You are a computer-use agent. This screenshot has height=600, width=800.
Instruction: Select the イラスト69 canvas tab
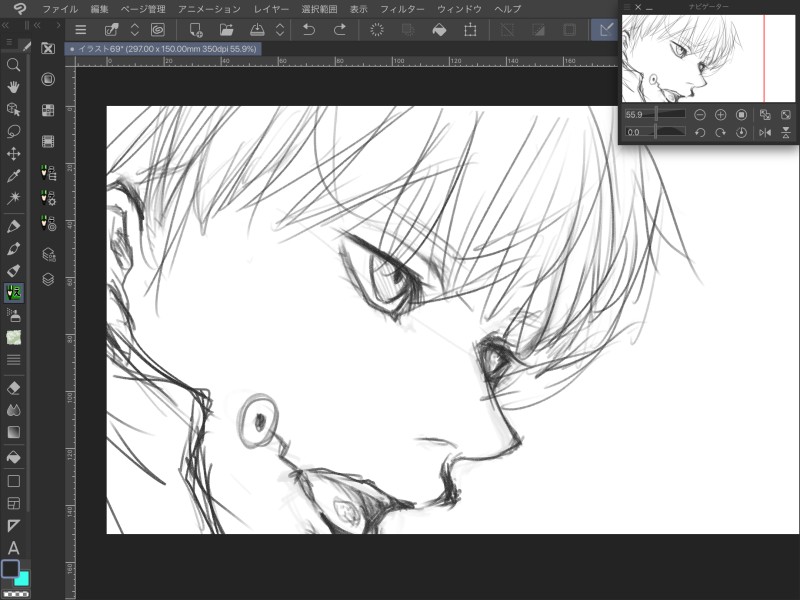point(163,49)
